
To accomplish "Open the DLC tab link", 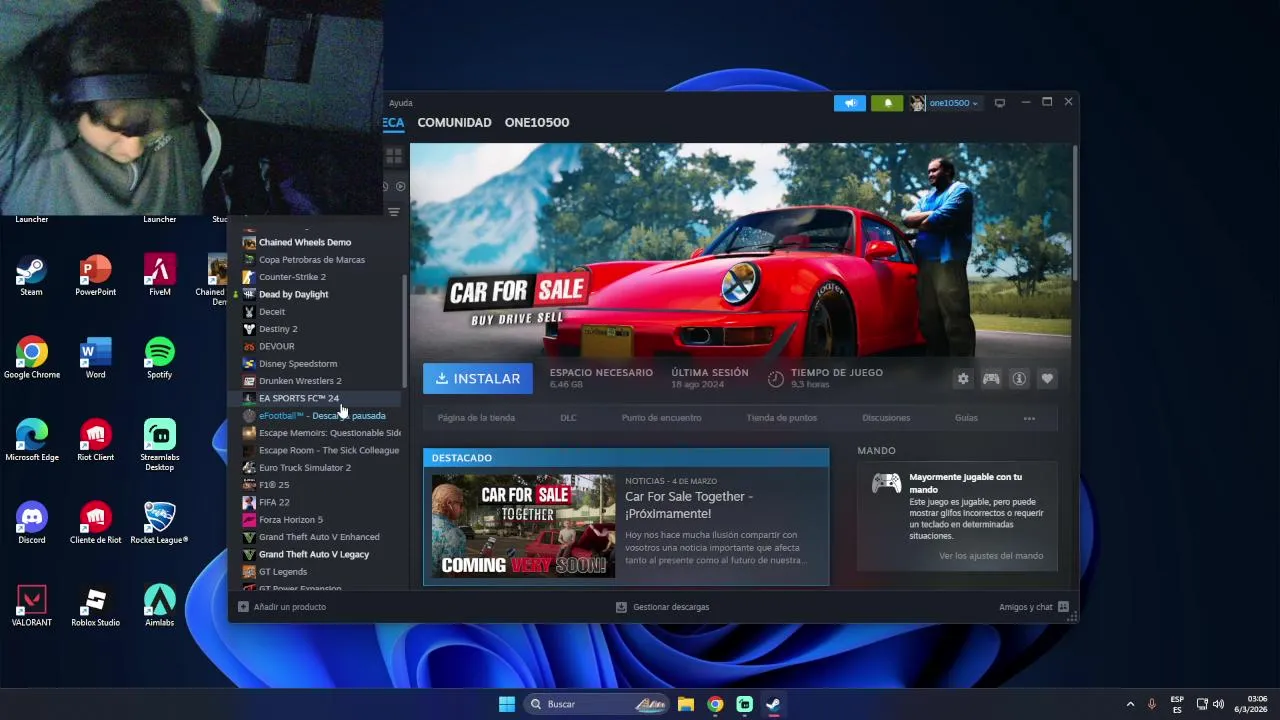I will tap(568, 418).
